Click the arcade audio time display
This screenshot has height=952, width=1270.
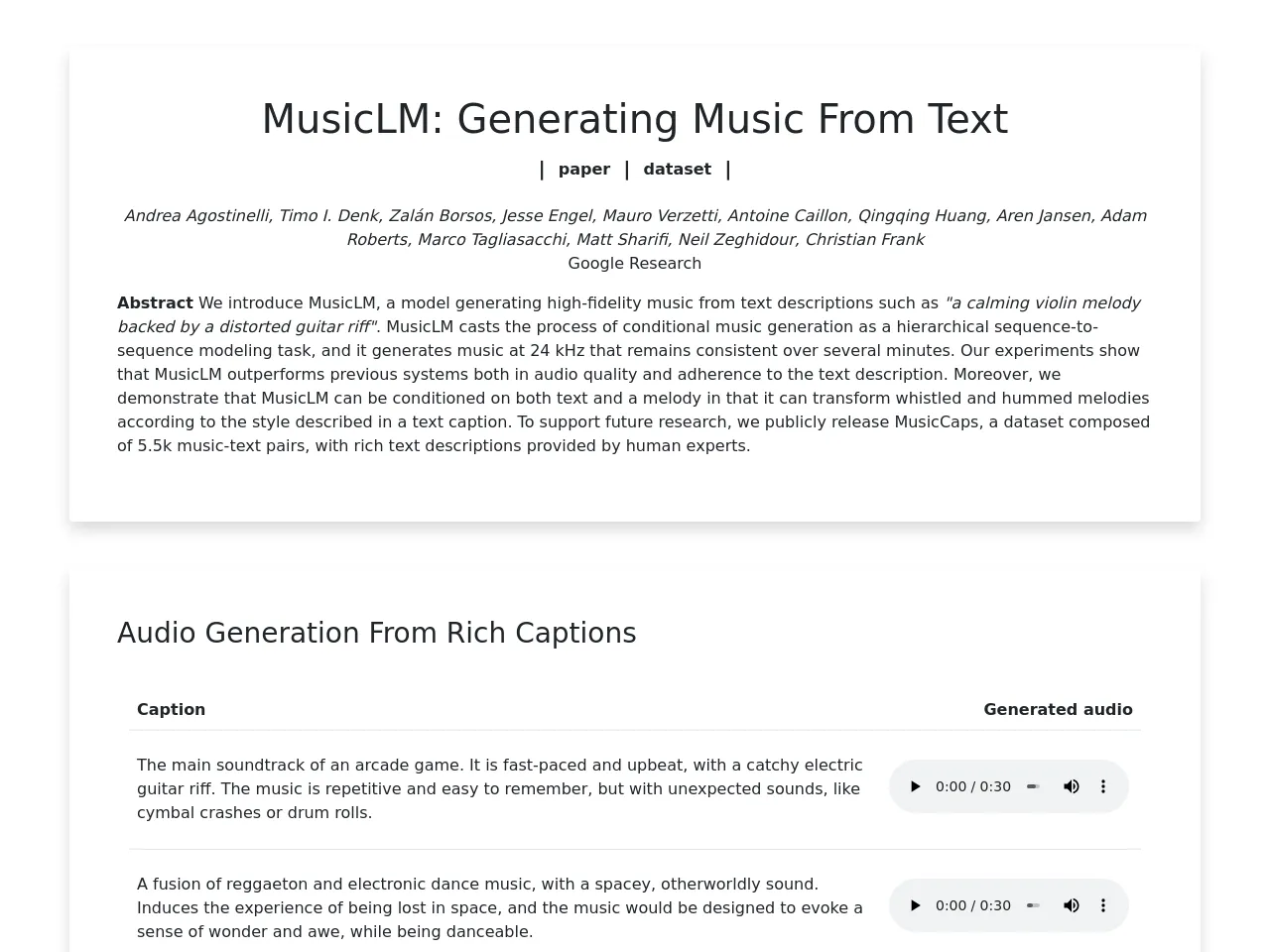point(972,786)
